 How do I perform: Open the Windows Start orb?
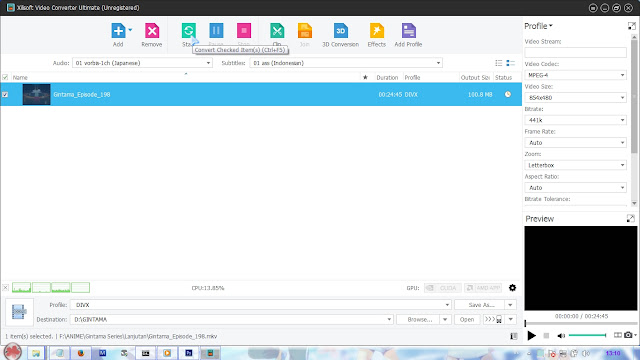pos(13,352)
